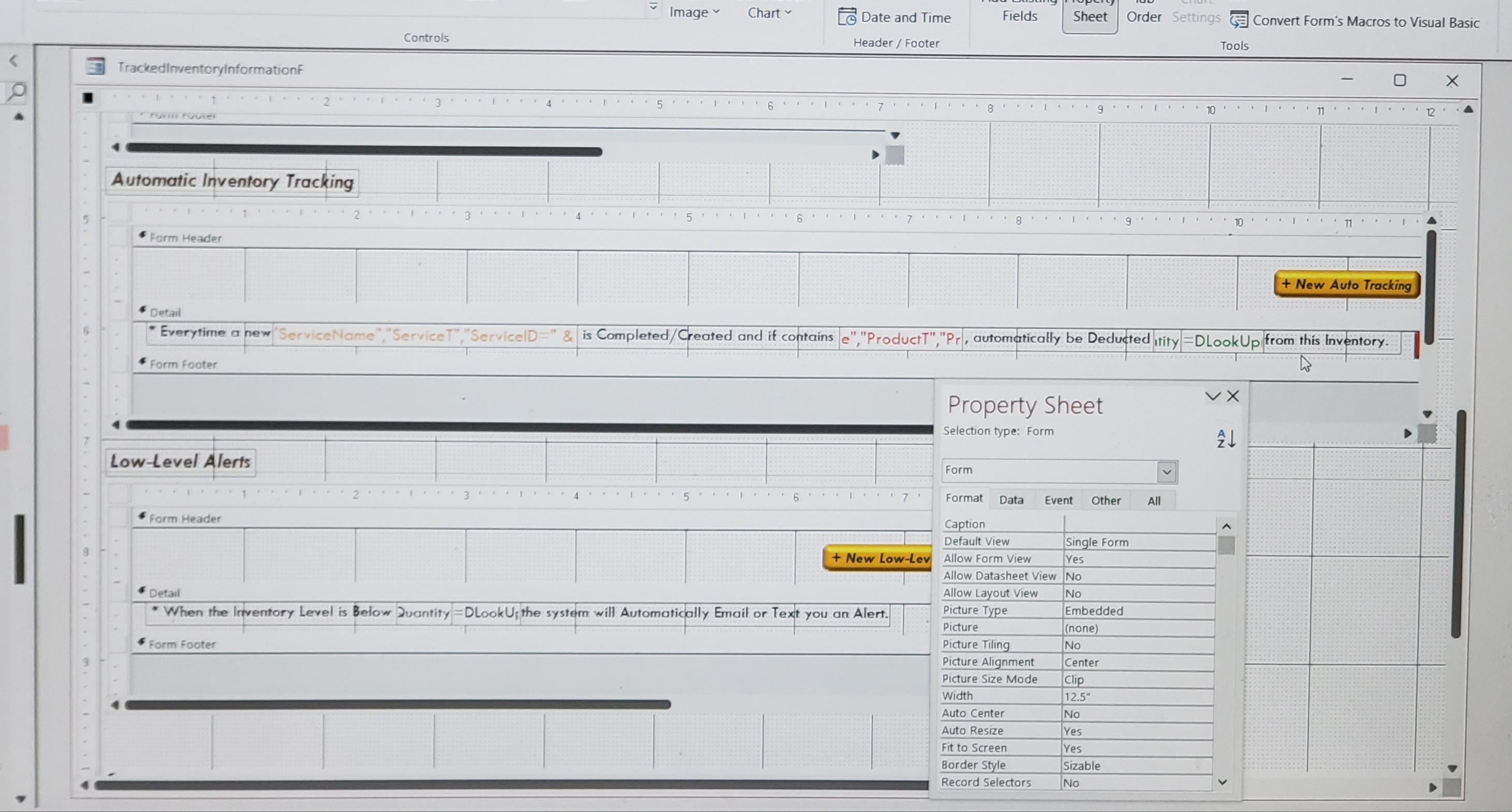The width and height of the screenshot is (1512, 812).
Task: Open the Image dropdown in Controls
Action: click(694, 12)
